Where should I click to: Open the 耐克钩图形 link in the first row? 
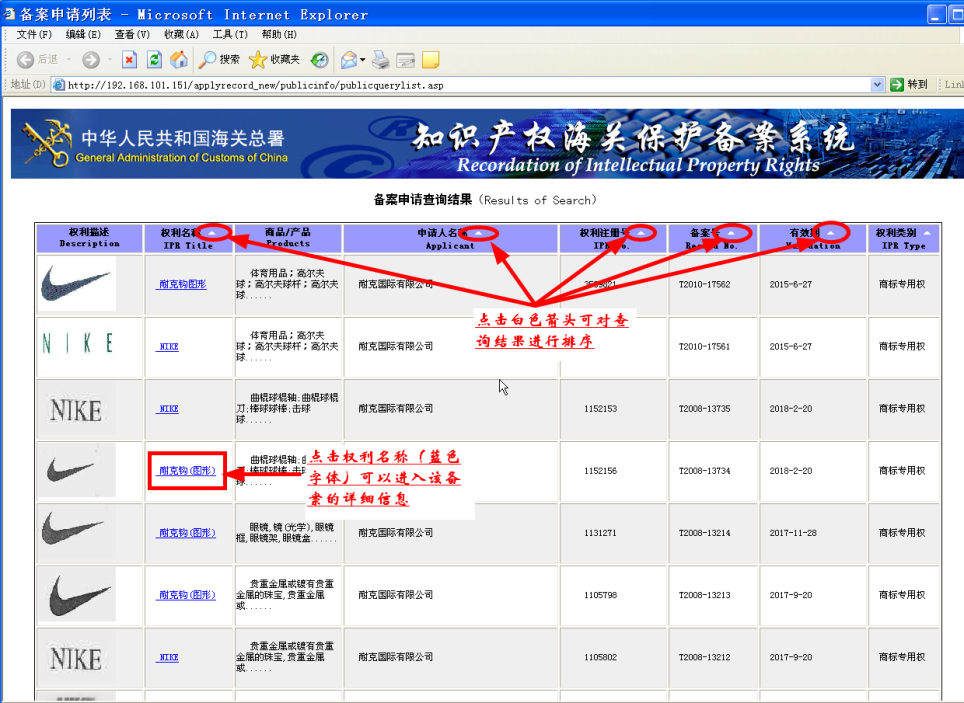(182, 284)
